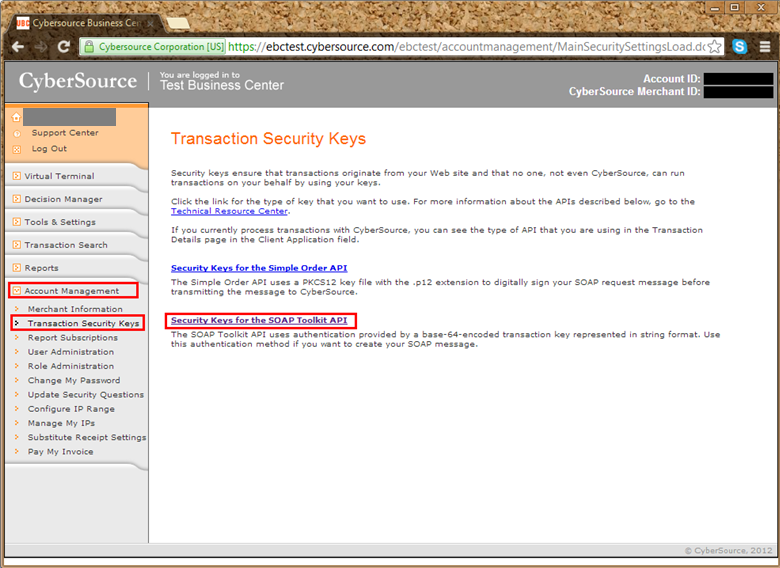Open Manage My IPs page
This screenshot has width=780, height=568.
tap(61, 423)
